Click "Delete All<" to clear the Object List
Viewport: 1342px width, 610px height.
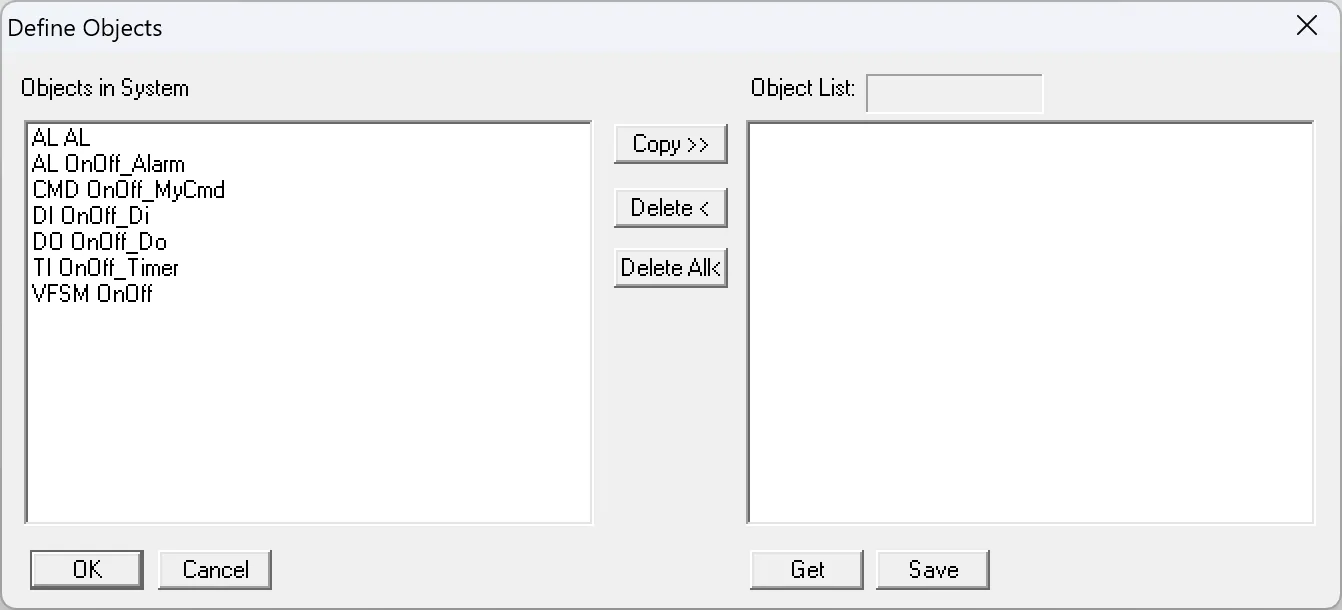point(670,267)
